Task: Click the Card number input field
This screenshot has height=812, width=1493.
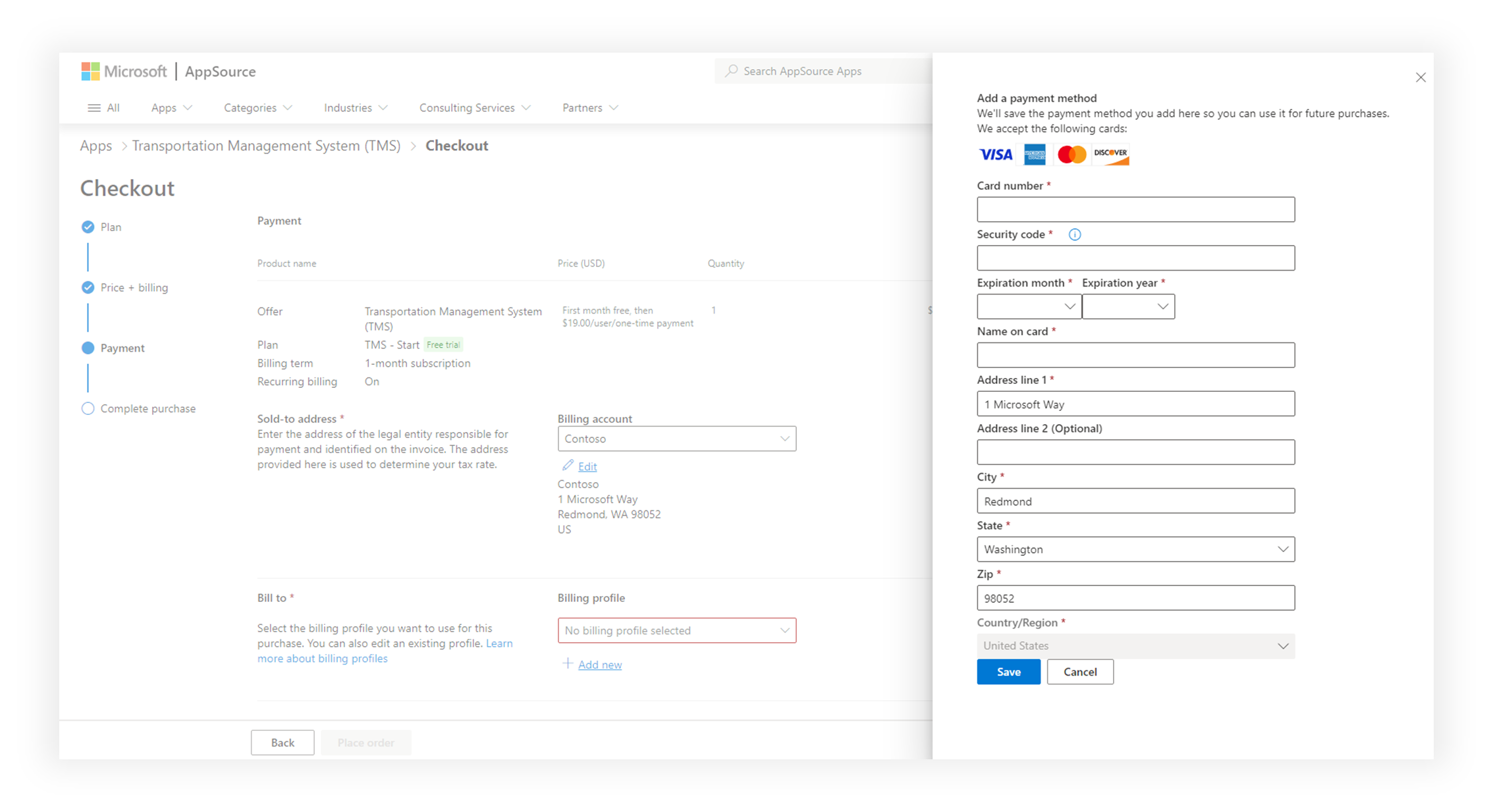Action: (1135, 209)
